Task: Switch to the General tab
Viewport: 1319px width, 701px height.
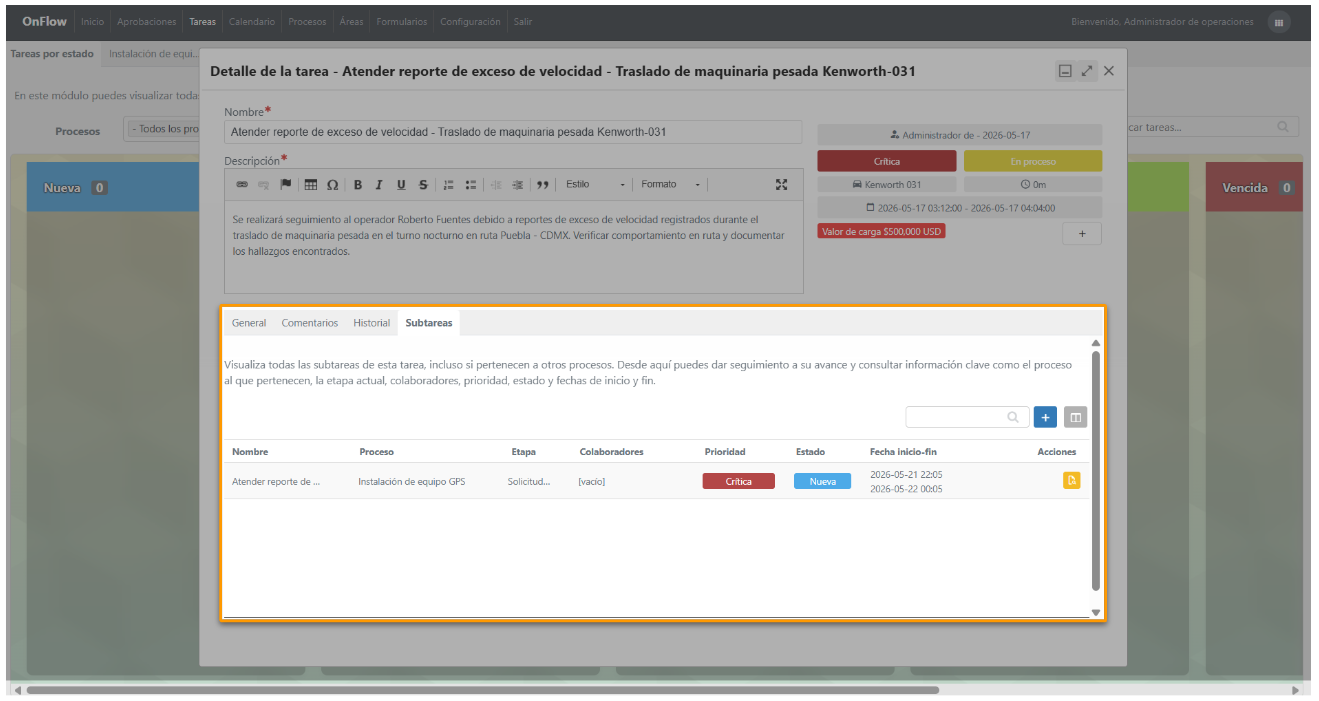Action: (x=249, y=323)
